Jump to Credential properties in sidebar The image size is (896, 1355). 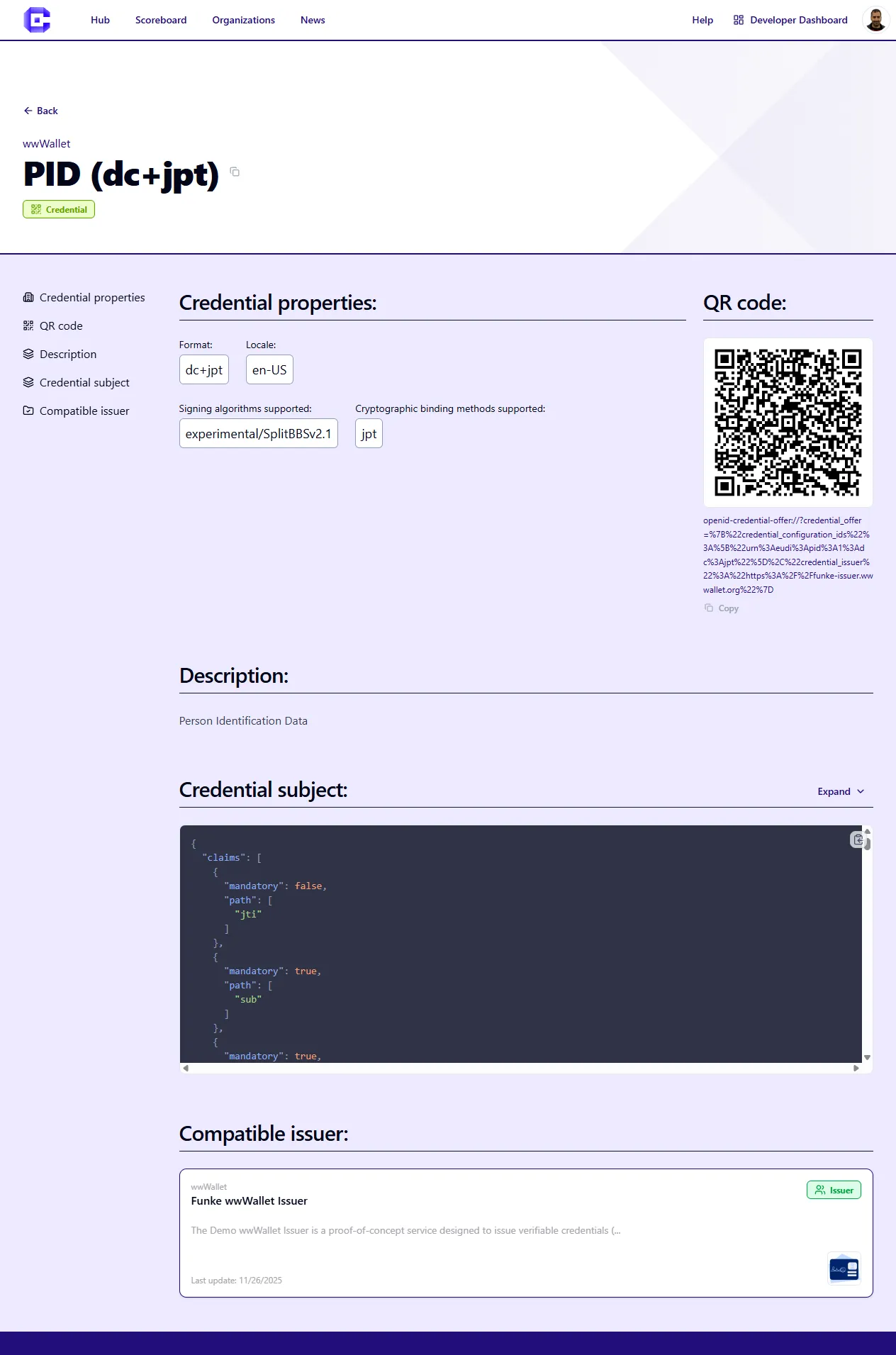tap(84, 297)
